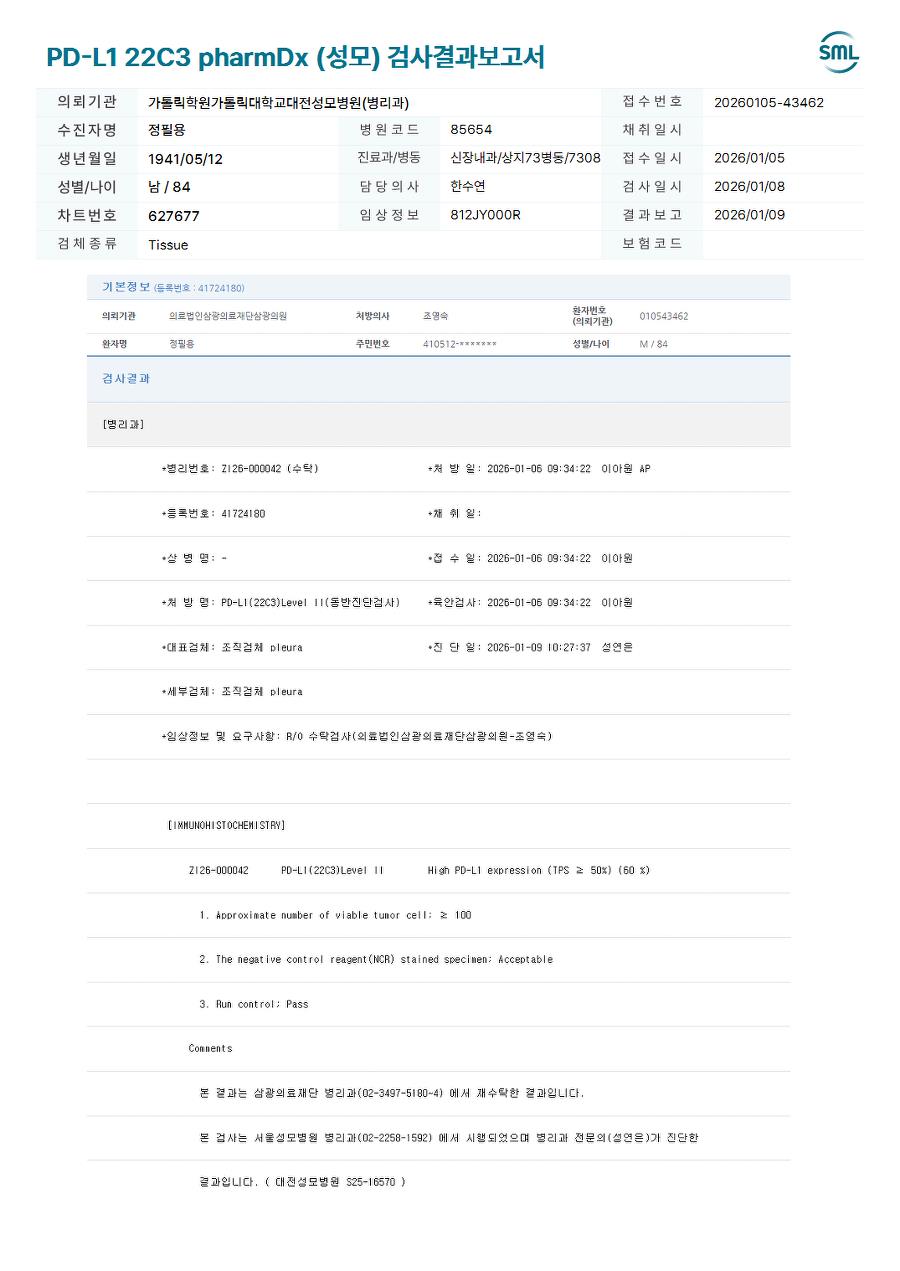The height and width of the screenshot is (1271, 900).
Task: Click the 접수일 2026-01-06 09:34:22 line
Action: (530, 558)
